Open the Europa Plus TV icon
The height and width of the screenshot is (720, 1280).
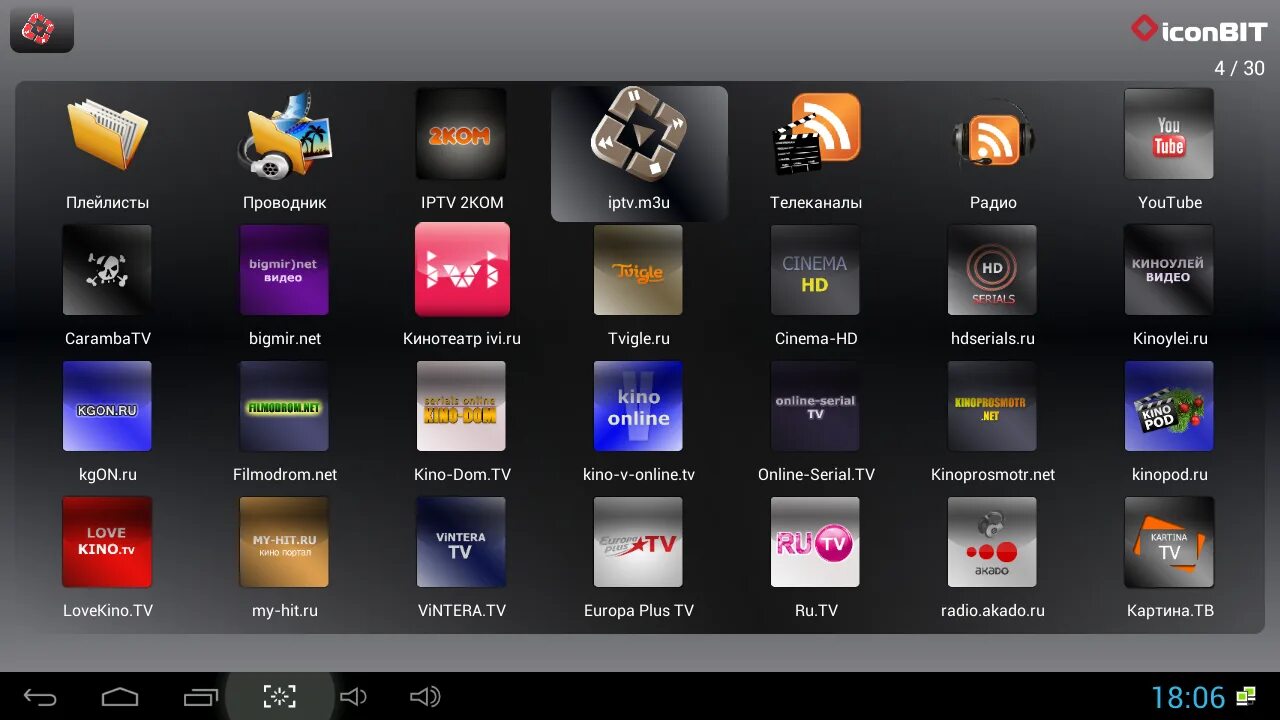point(638,542)
